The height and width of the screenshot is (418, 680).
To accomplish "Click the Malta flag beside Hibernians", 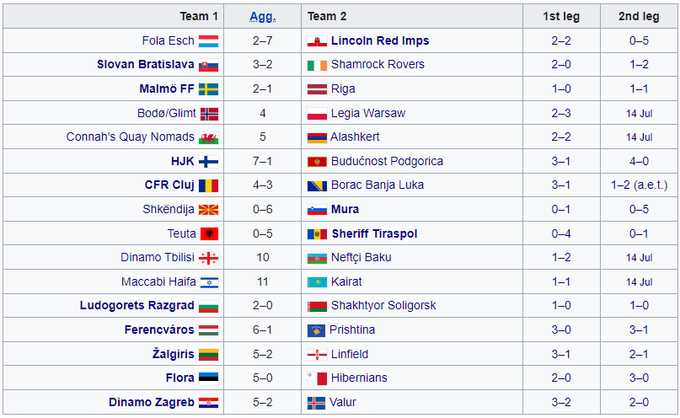I will pos(315,377).
